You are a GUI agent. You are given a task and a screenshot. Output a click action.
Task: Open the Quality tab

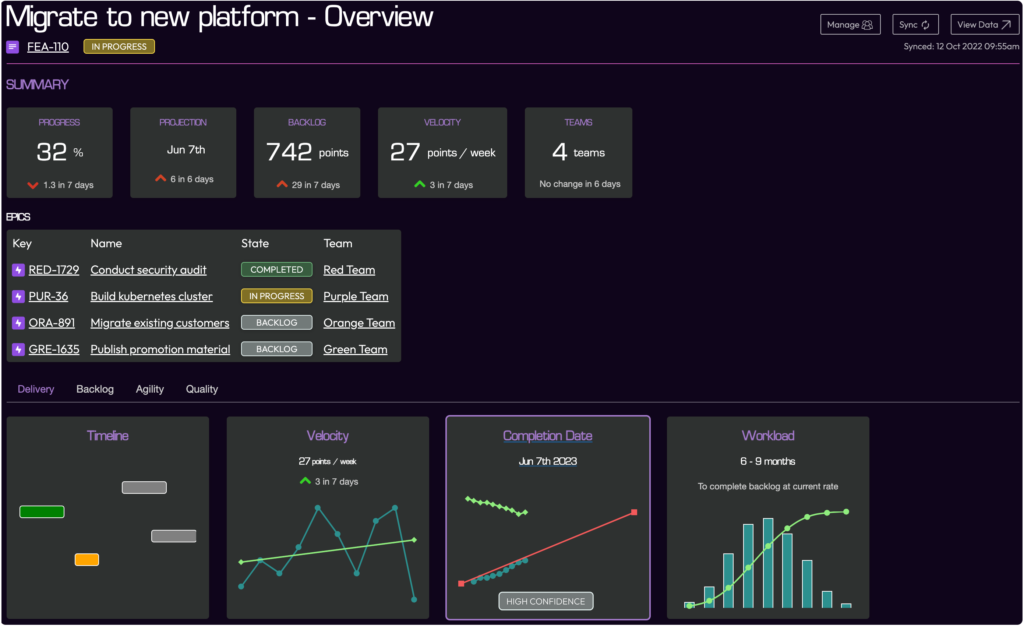pos(201,389)
